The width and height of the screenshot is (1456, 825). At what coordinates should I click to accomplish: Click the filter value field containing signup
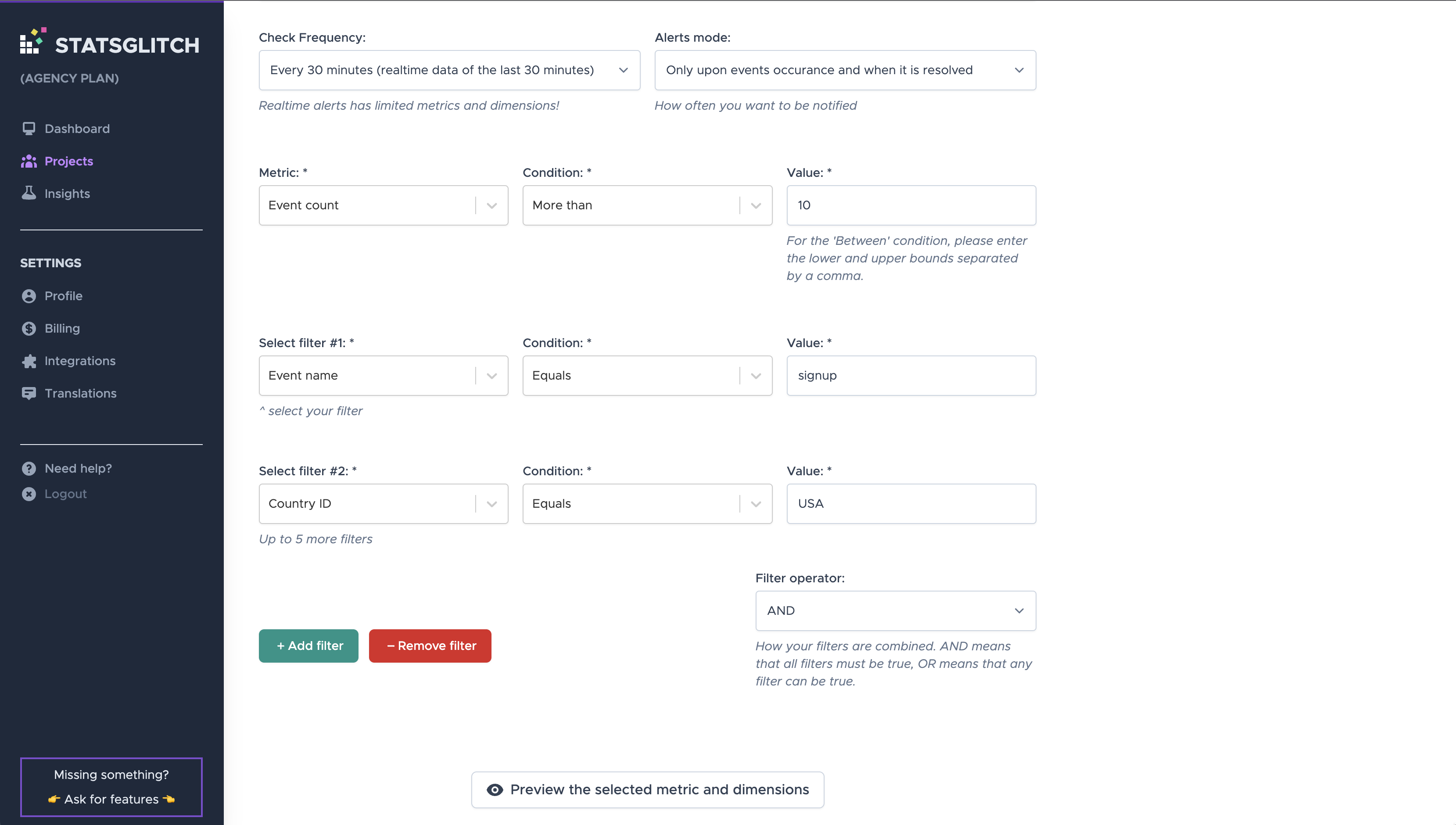tap(911, 376)
